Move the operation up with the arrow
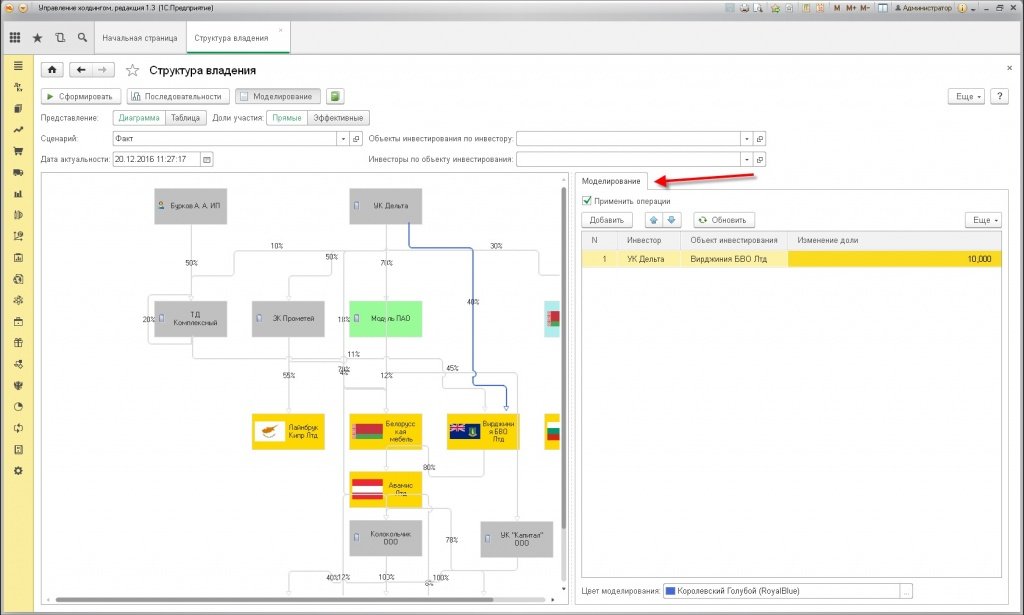 [x=654, y=220]
